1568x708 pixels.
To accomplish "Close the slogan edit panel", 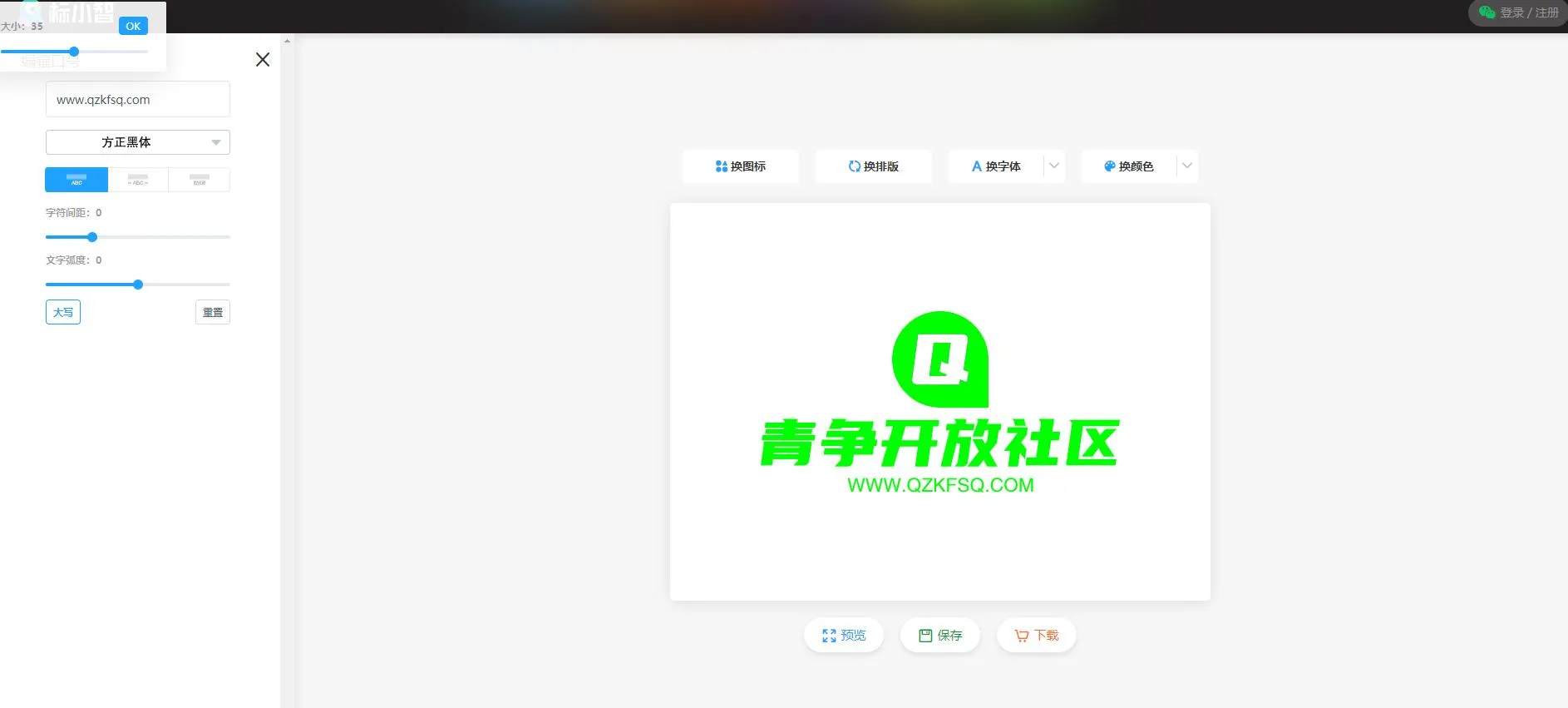I will 263,60.
